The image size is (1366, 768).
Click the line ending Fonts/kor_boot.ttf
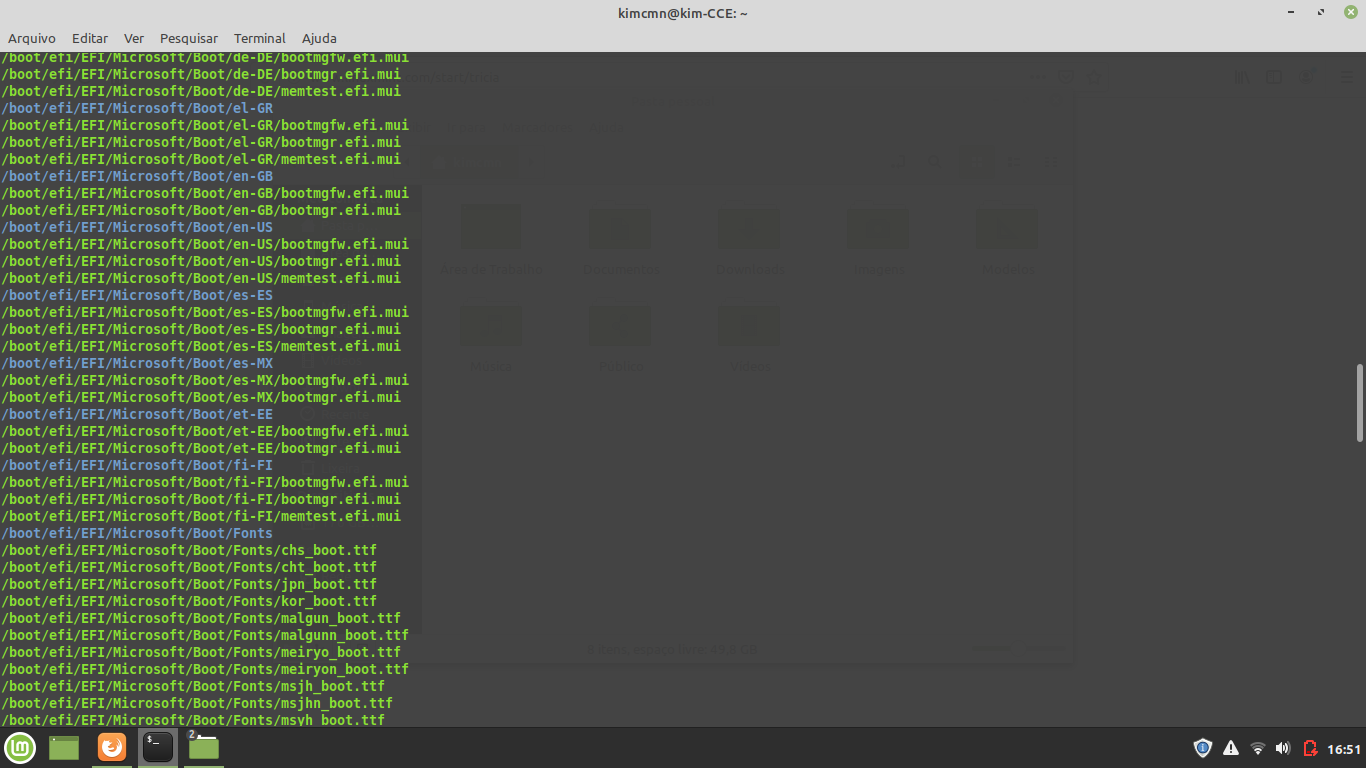[189, 601]
